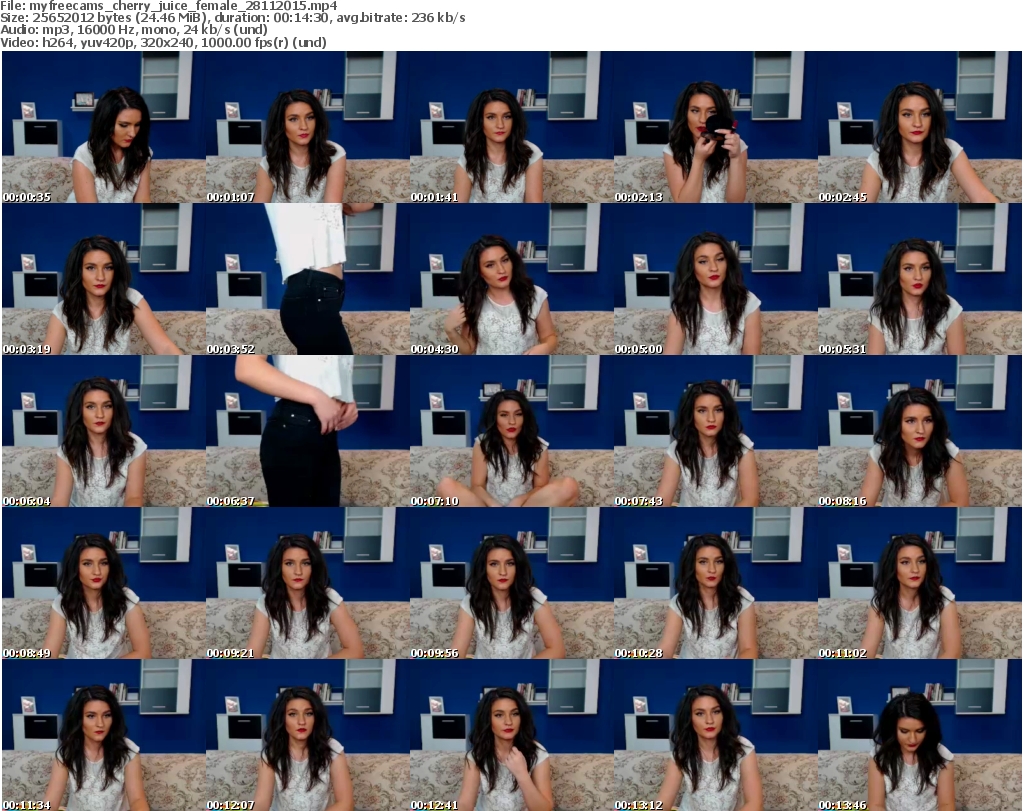
Task: Pick the 00:12:07 thumbnail
Action: click(308, 735)
